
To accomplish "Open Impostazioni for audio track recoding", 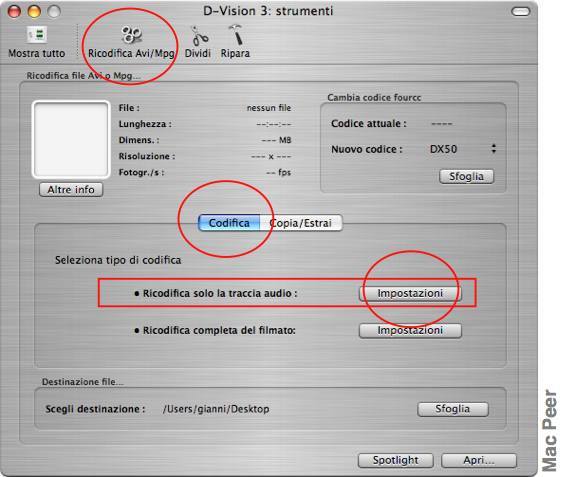I will point(410,293).
